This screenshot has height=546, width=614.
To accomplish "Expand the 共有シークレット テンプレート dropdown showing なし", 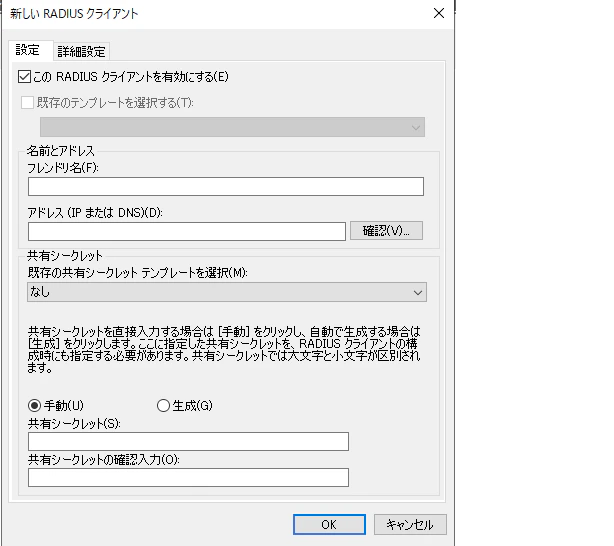I will coord(227,292).
